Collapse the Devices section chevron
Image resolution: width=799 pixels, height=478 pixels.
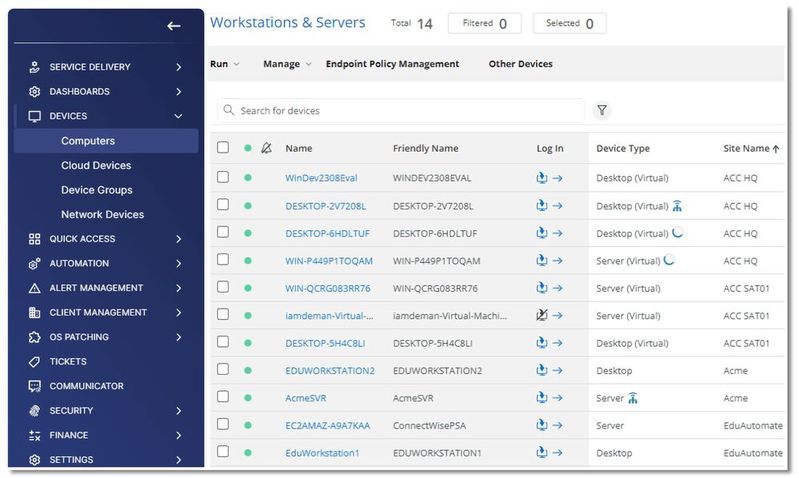(x=178, y=116)
